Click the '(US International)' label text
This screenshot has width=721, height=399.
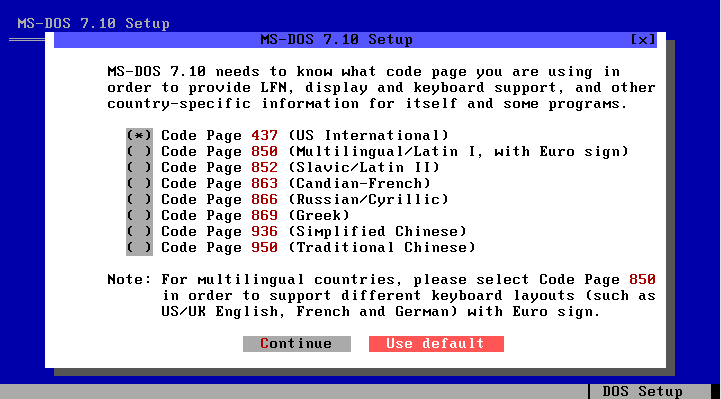[368, 136]
